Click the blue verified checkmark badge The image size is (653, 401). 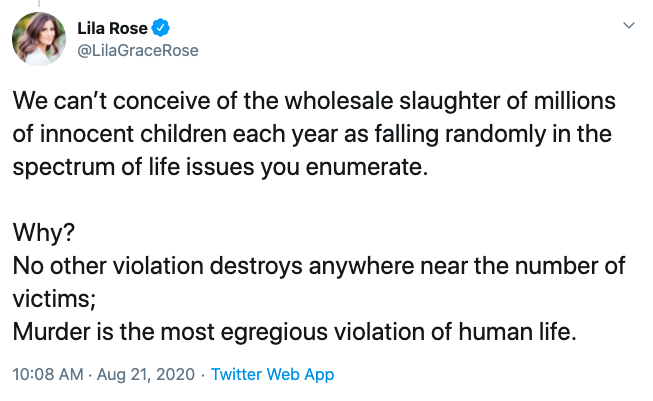pos(157,28)
